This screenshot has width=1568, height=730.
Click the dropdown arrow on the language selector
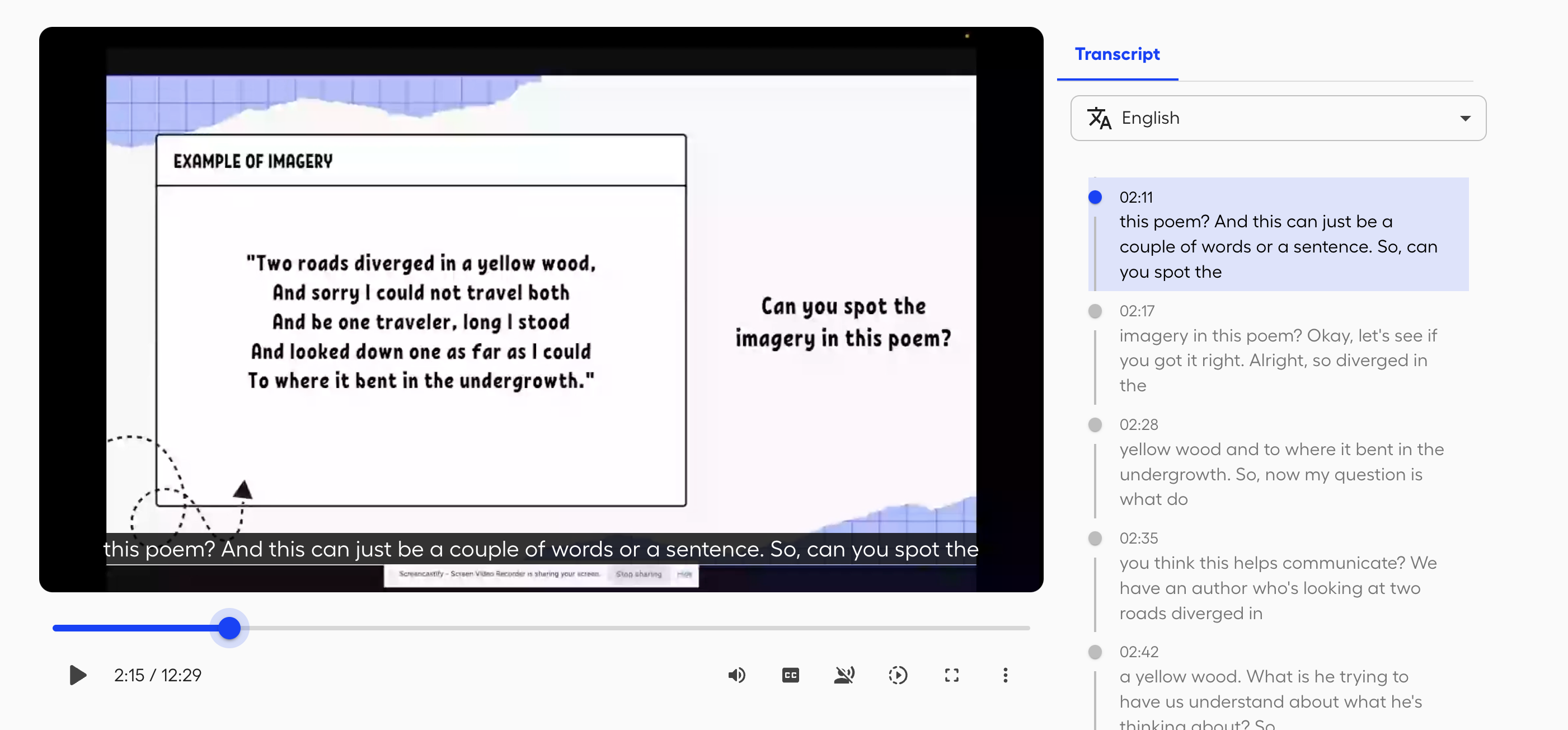[x=1466, y=118]
